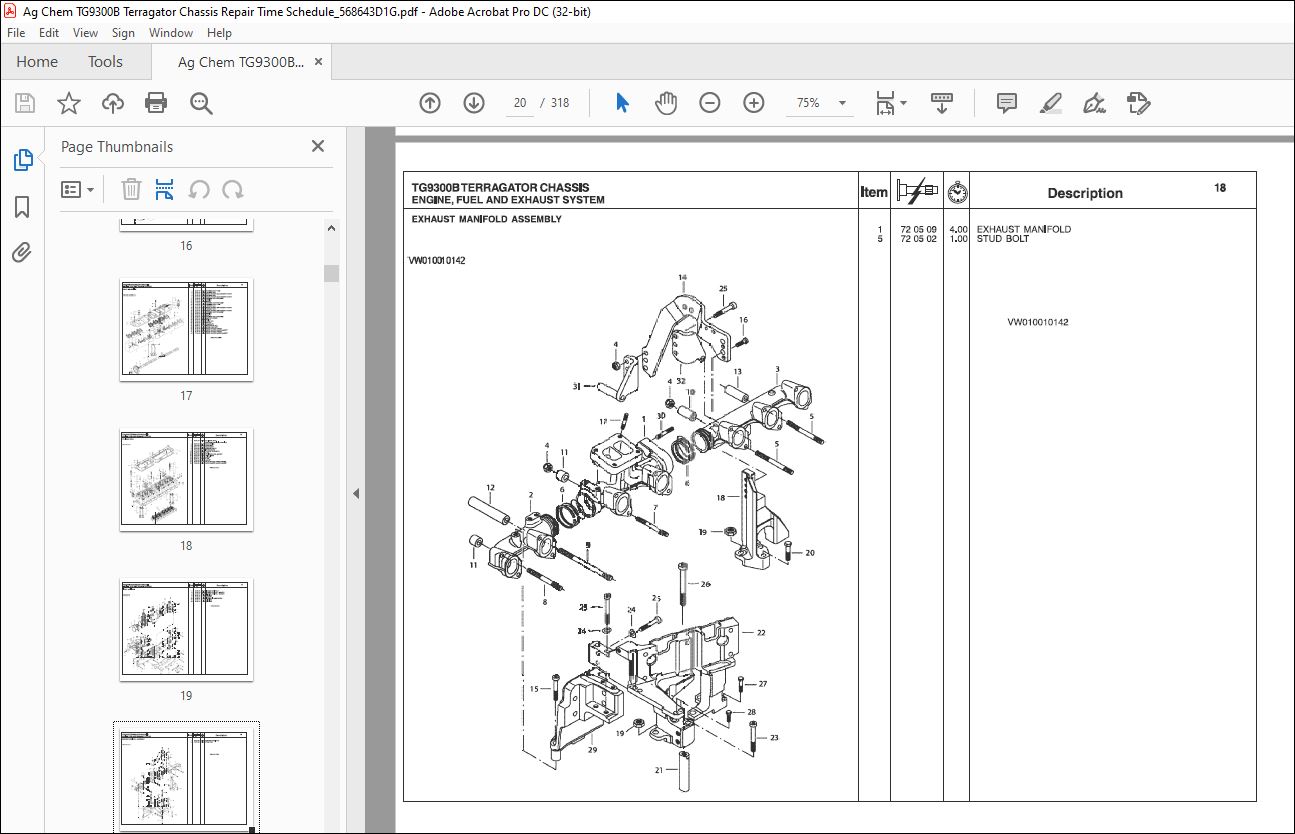Close the Page Thumbnails panel
1295x834 pixels.
[318, 146]
